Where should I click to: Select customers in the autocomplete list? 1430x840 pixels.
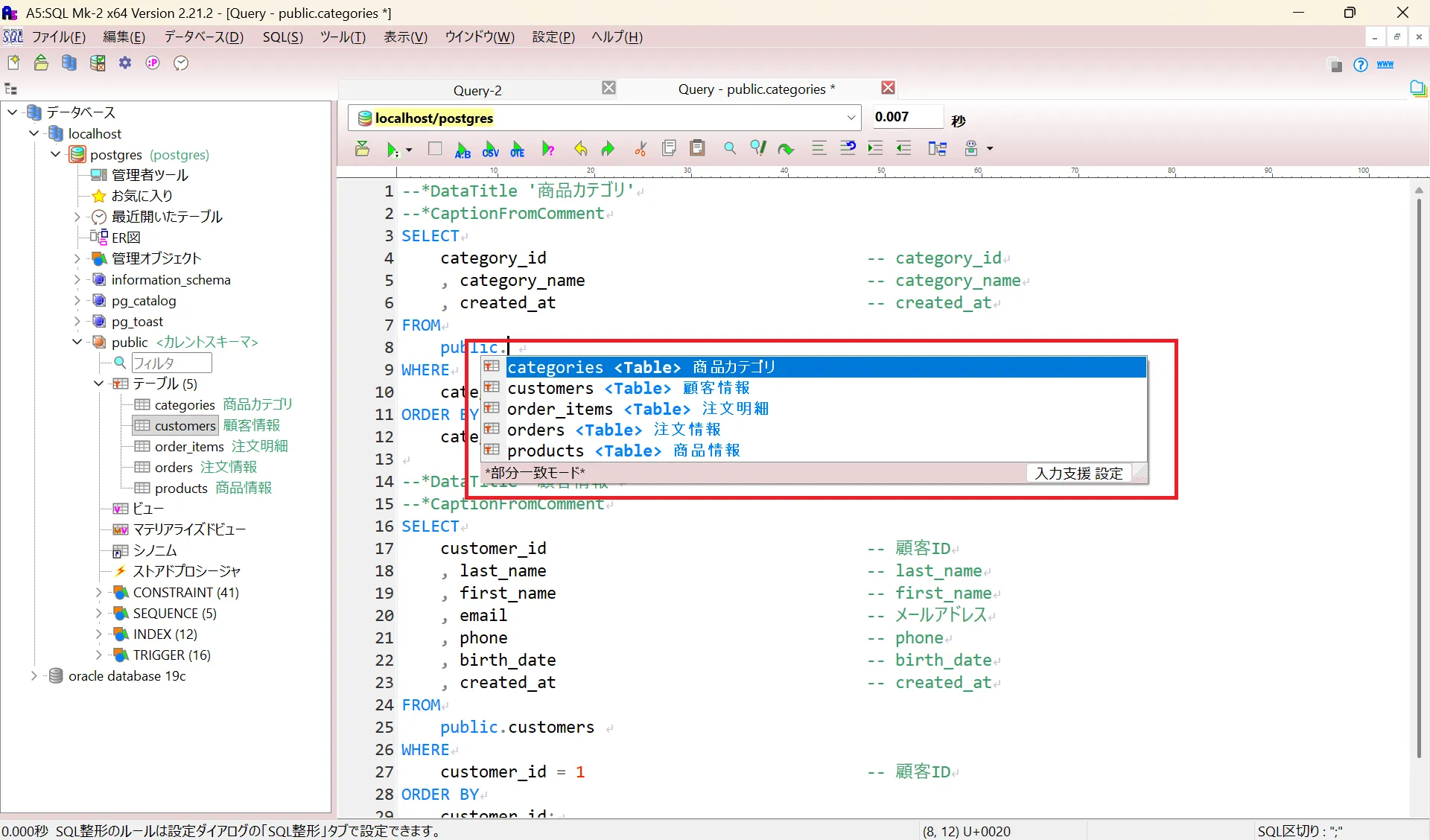(813, 388)
